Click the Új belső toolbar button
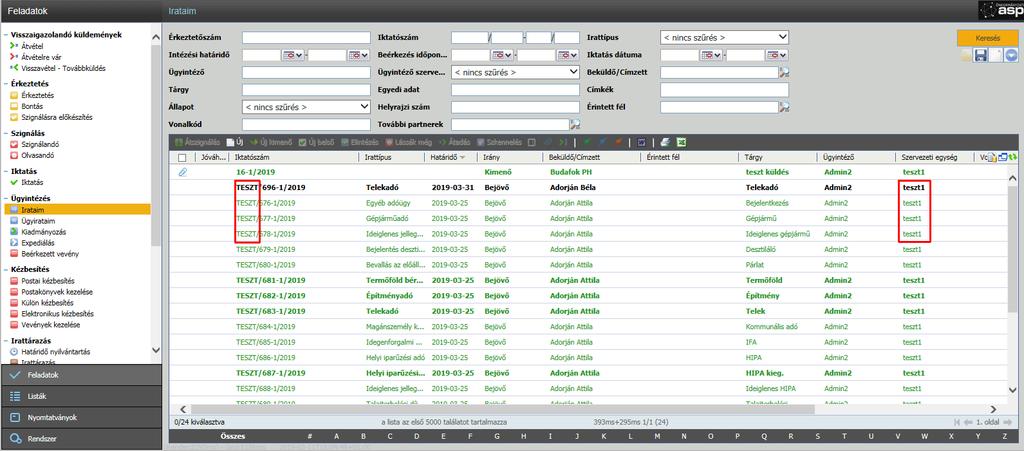Screen dimensions: 1024x451 point(317,142)
